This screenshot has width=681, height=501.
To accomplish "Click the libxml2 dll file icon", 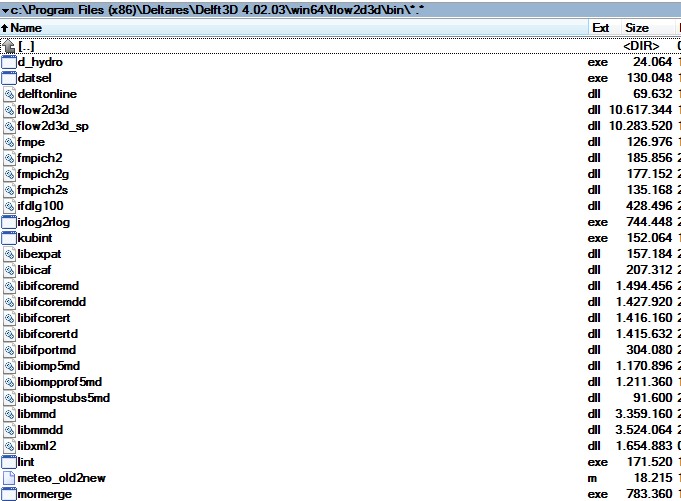I will point(9,446).
